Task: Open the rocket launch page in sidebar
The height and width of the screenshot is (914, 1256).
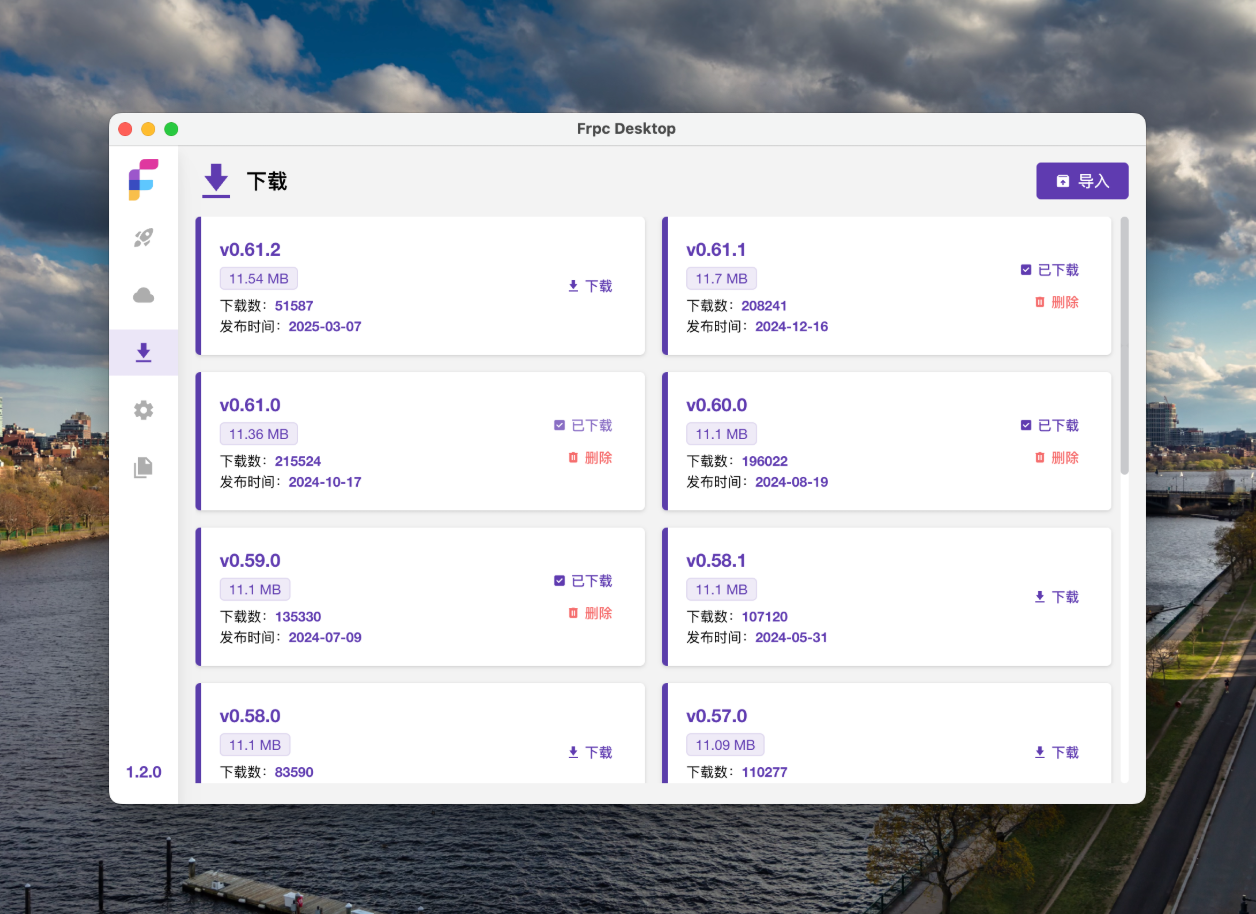Action: click(x=143, y=238)
